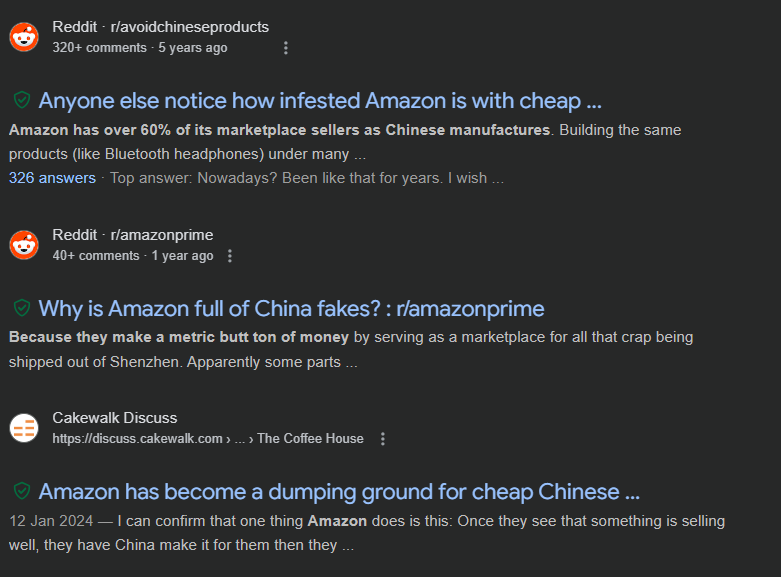
Task: Open 'Amazon has become a dumping ground' result
Action: tap(338, 492)
